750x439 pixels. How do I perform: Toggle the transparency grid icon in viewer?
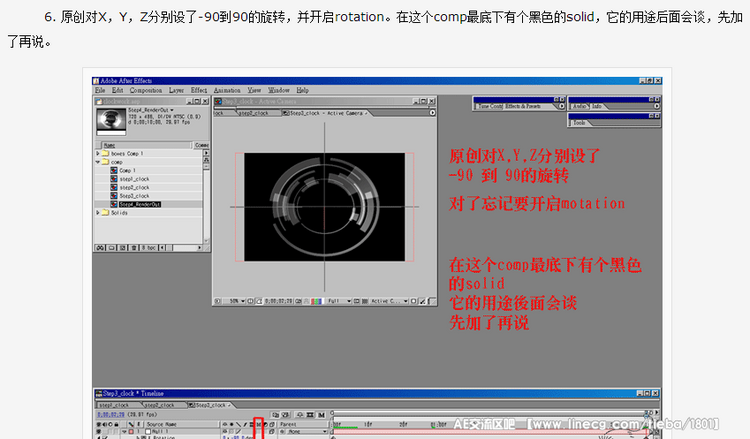[364, 301]
